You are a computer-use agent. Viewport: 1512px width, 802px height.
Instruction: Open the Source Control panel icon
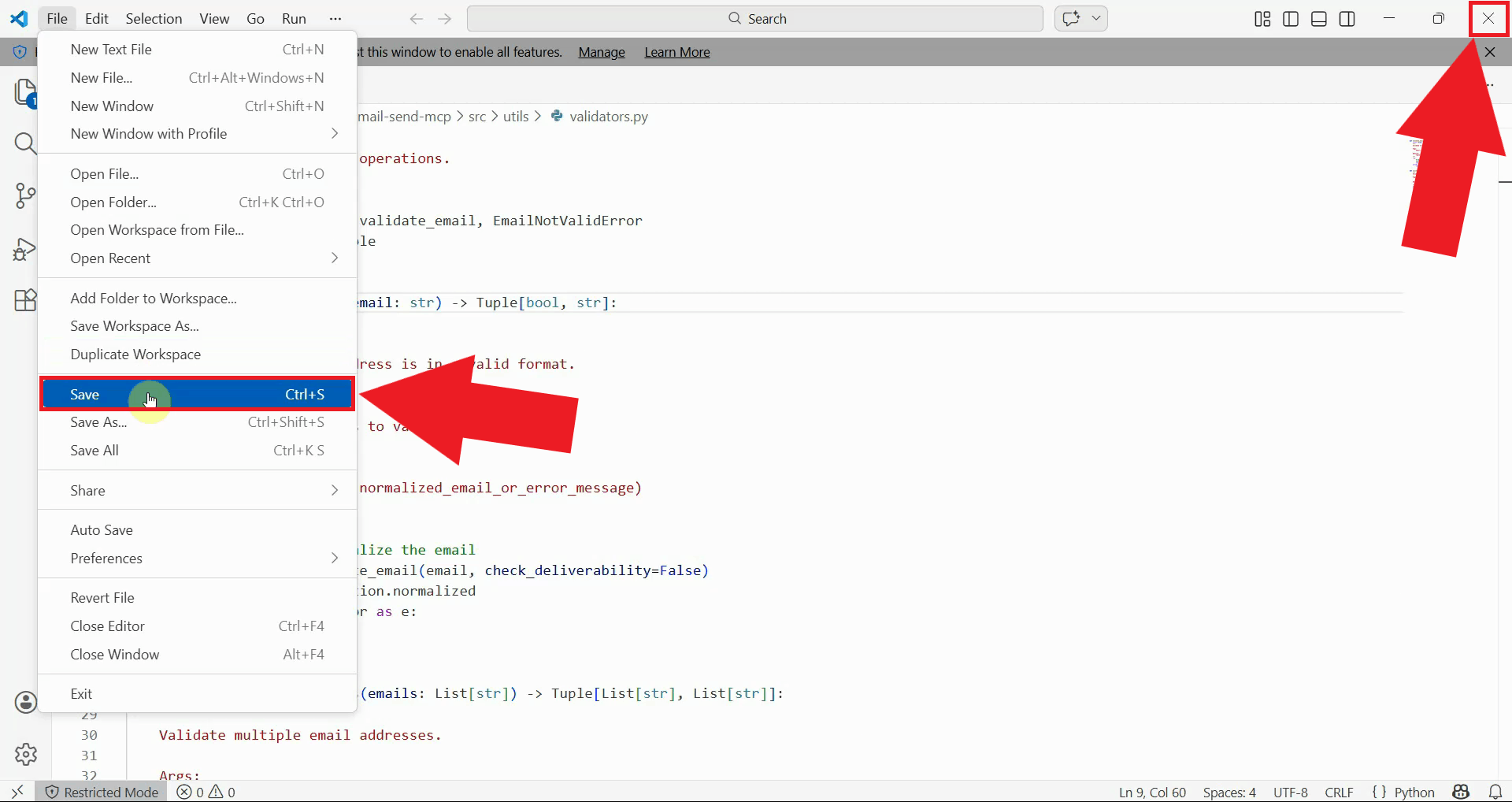pos(25,195)
